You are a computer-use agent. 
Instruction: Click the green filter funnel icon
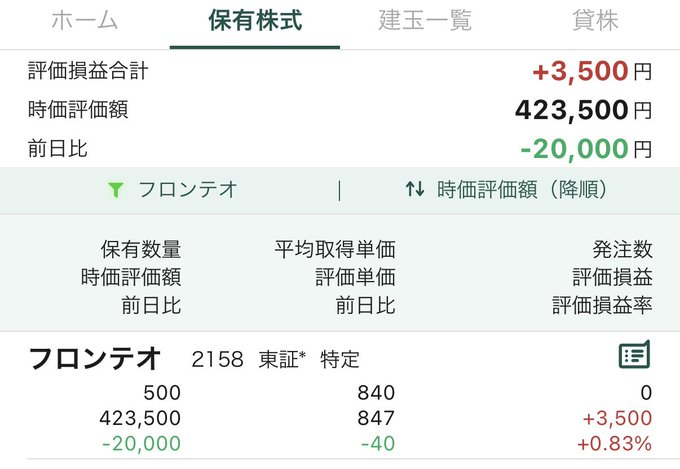coord(116,190)
